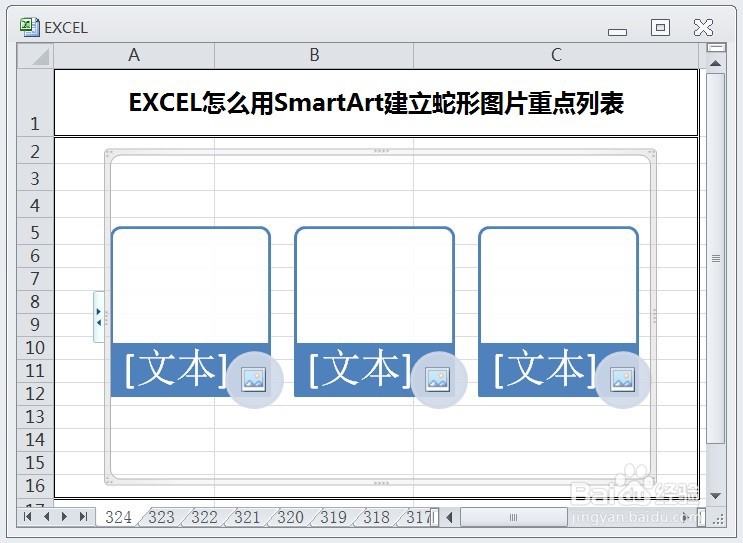Click the tab bar split handle beside tab 317
The width and height of the screenshot is (743, 543).
click(x=434, y=517)
